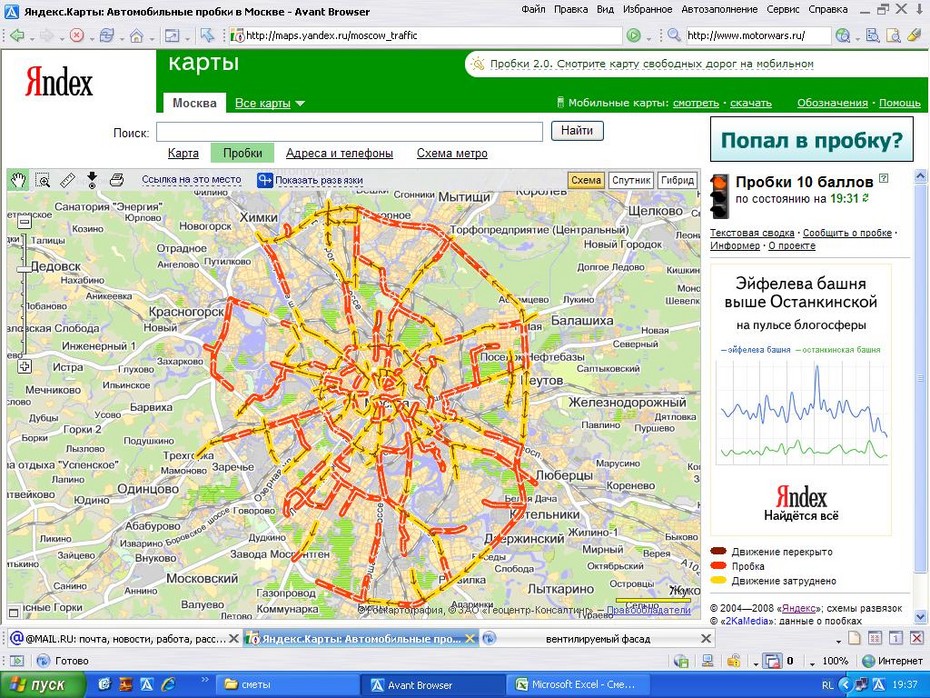The height and width of the screenshot is (698, 930).
Task: Open the Текстовая сводка link
Action: 752,233
